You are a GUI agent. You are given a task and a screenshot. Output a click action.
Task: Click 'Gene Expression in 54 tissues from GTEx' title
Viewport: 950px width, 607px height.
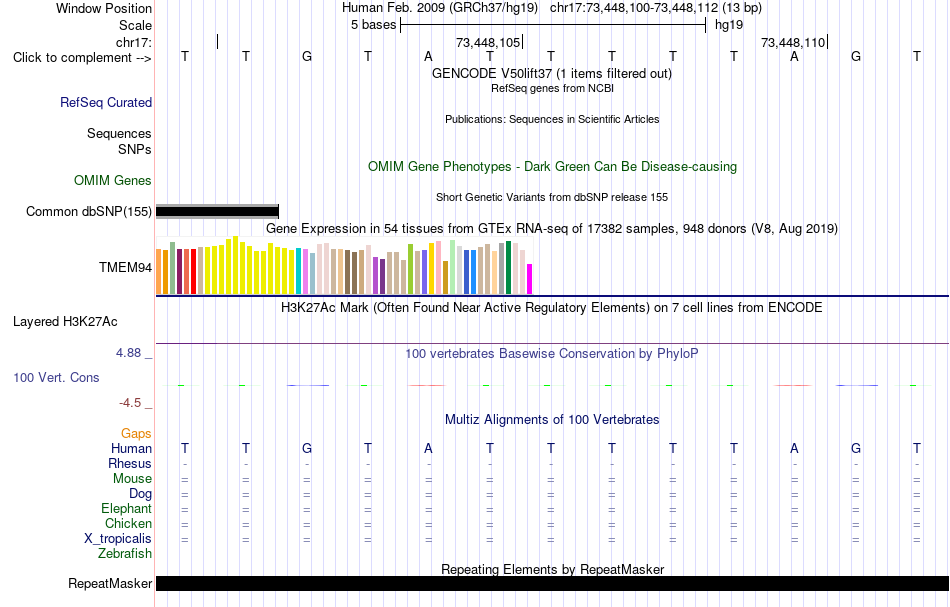point(552,228)
